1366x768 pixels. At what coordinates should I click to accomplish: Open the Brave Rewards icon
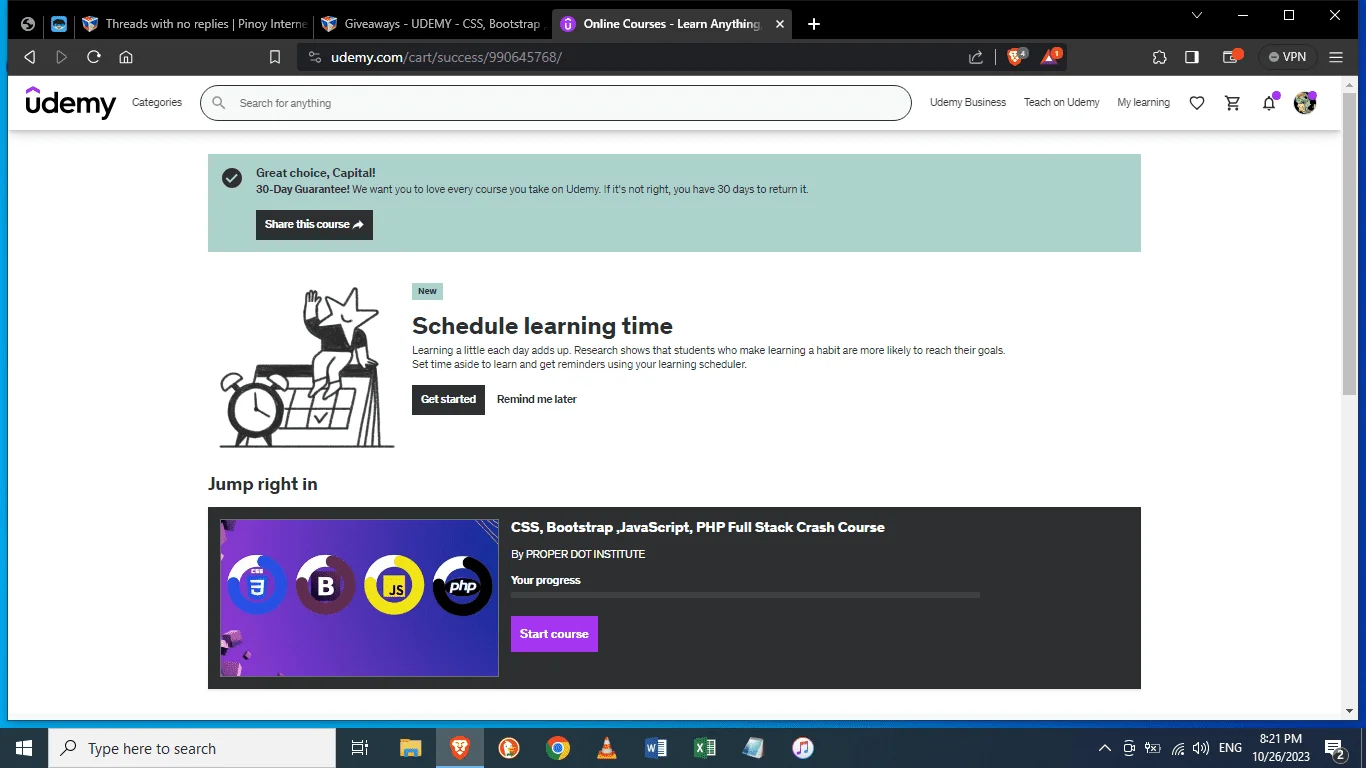click(x=1050, y=57)
